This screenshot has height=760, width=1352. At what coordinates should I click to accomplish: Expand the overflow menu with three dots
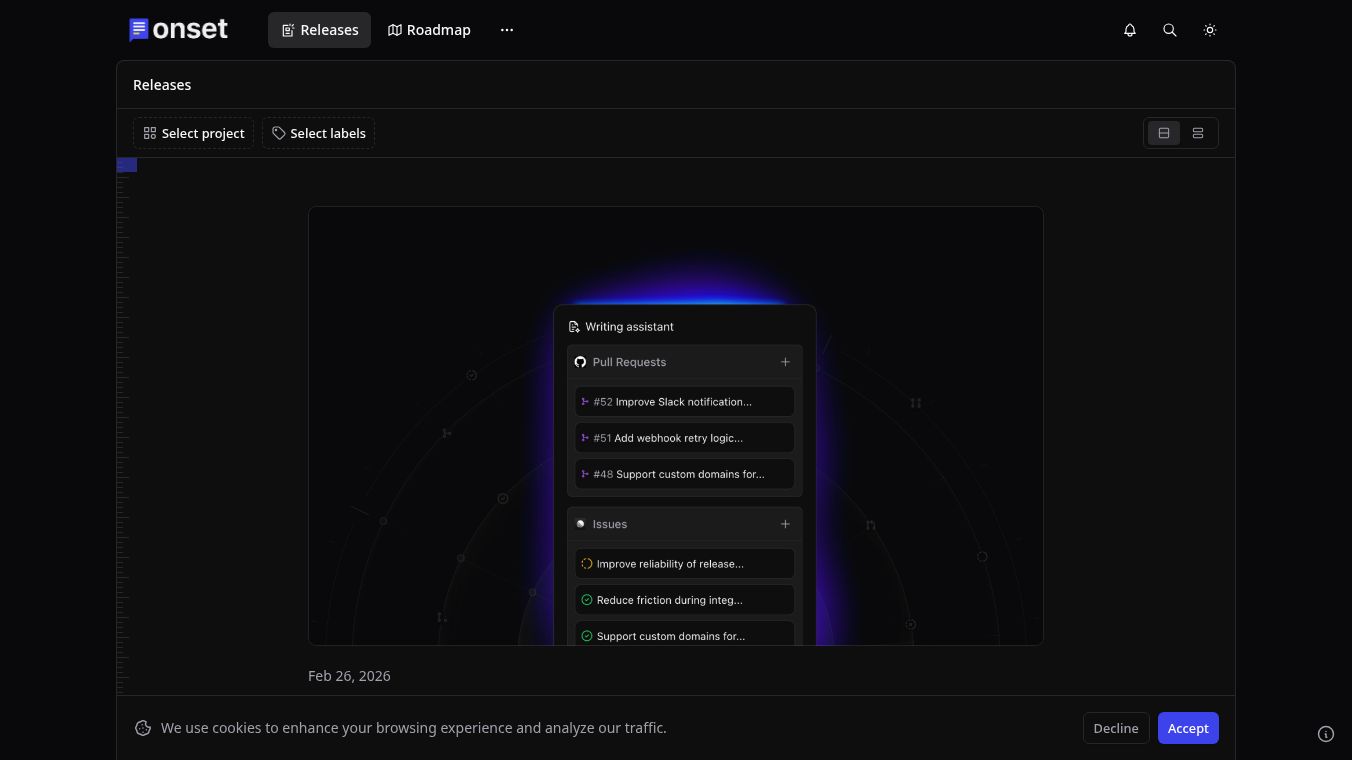[x=507, y=30]
